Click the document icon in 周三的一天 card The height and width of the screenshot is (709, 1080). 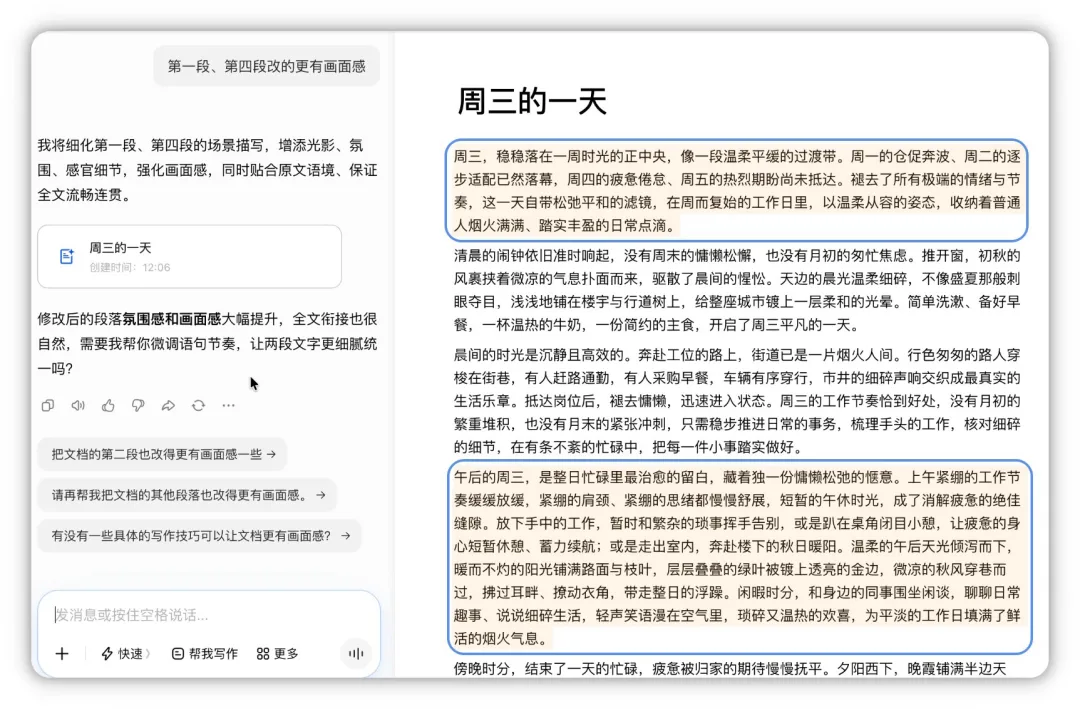67,256
